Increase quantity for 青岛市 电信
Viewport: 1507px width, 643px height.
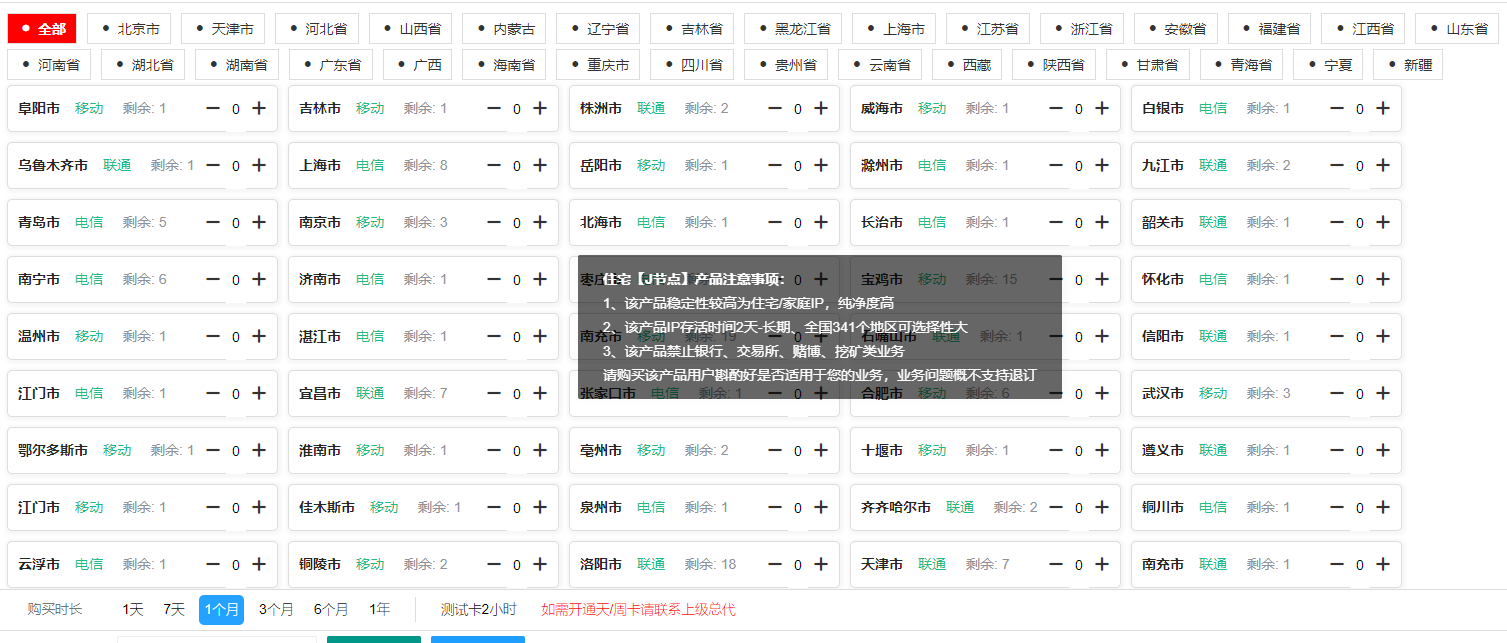257,222
